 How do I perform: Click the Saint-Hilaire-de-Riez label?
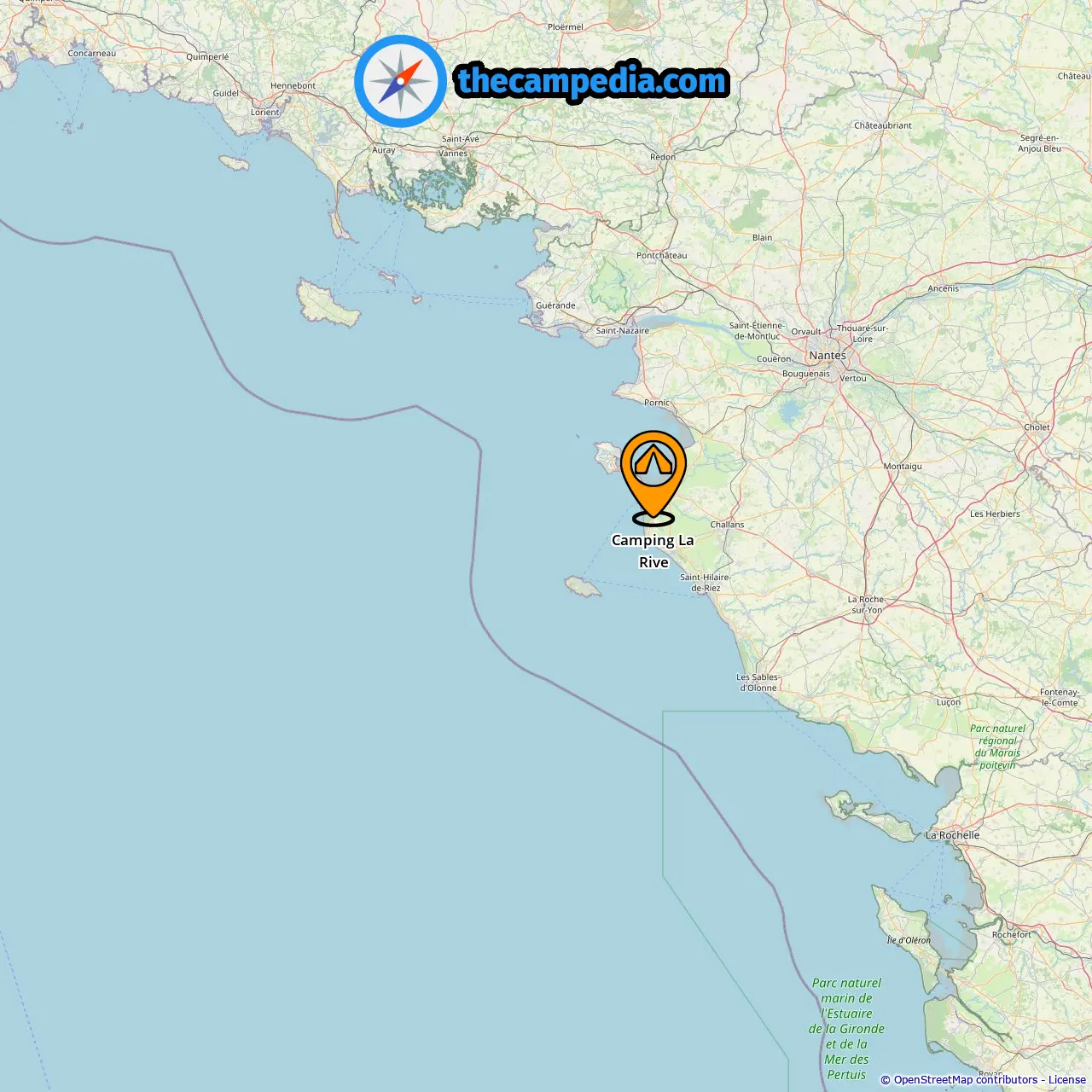click(x=706, y=583)
